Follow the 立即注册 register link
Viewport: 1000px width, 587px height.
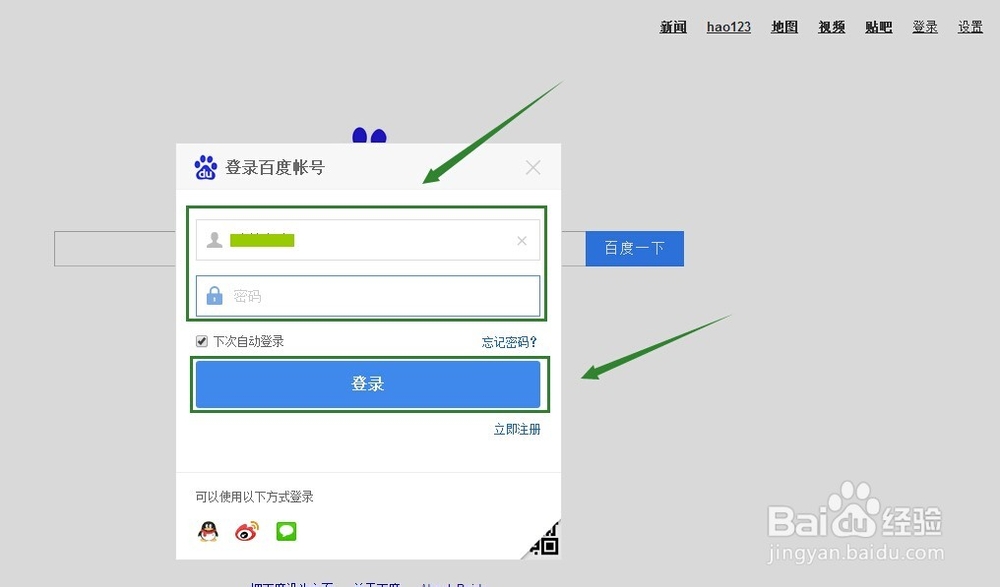click(516, 428)
